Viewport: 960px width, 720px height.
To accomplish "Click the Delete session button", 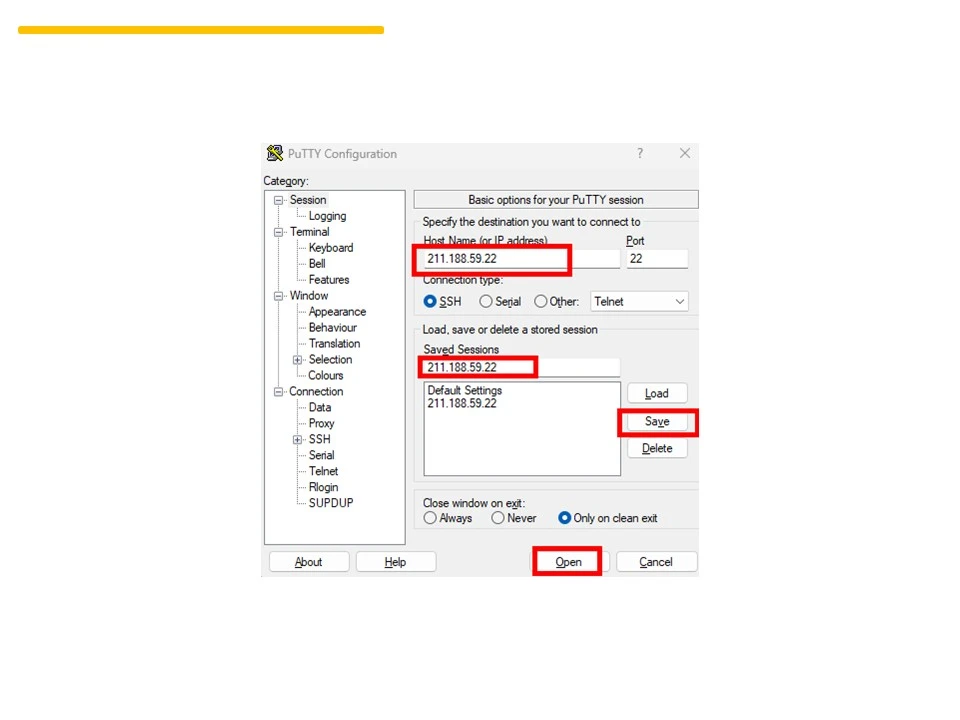I will [657, 448].
